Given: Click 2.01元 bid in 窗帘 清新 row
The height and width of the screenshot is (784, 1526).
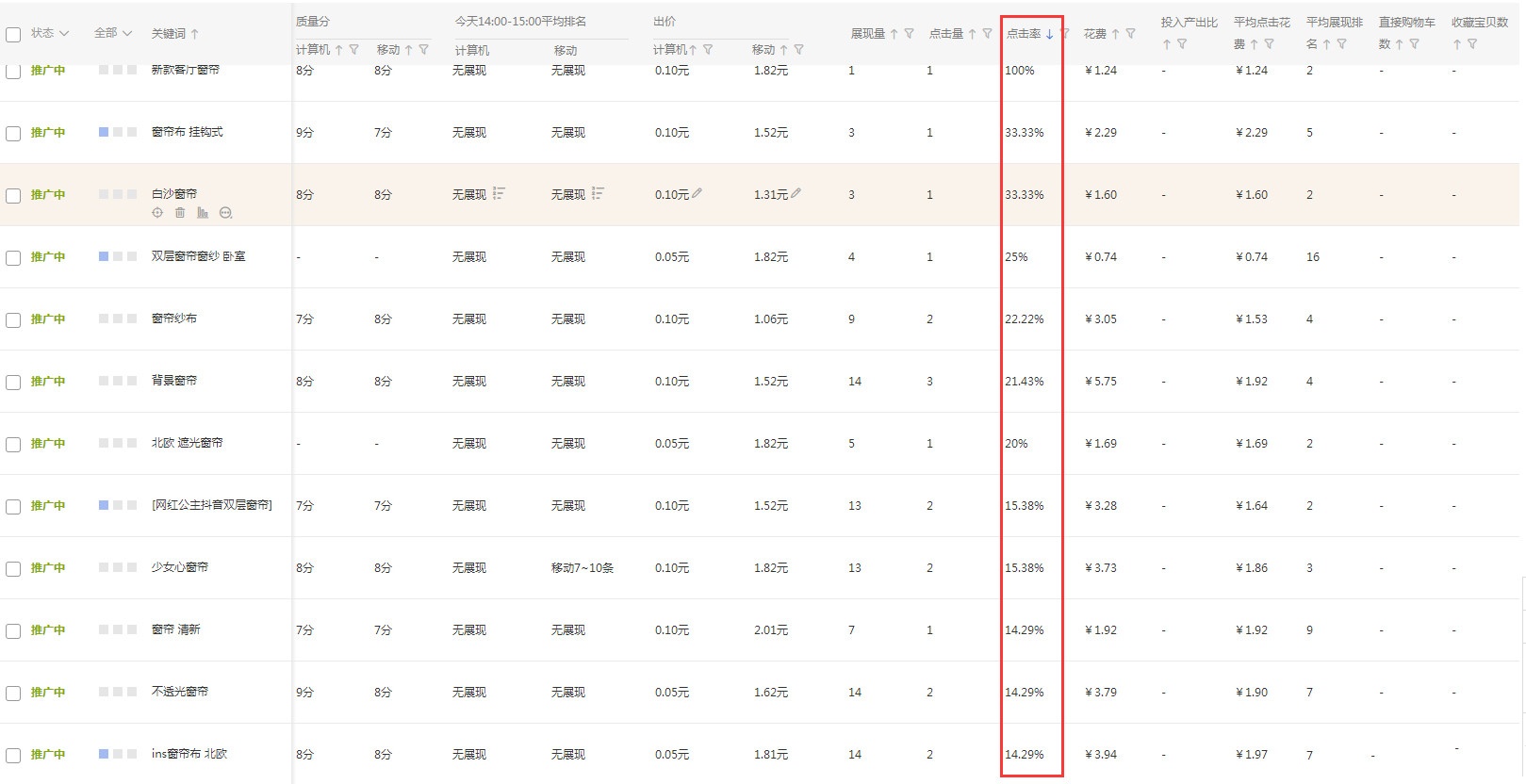Looking at the screenshot, I should (771, 630).
